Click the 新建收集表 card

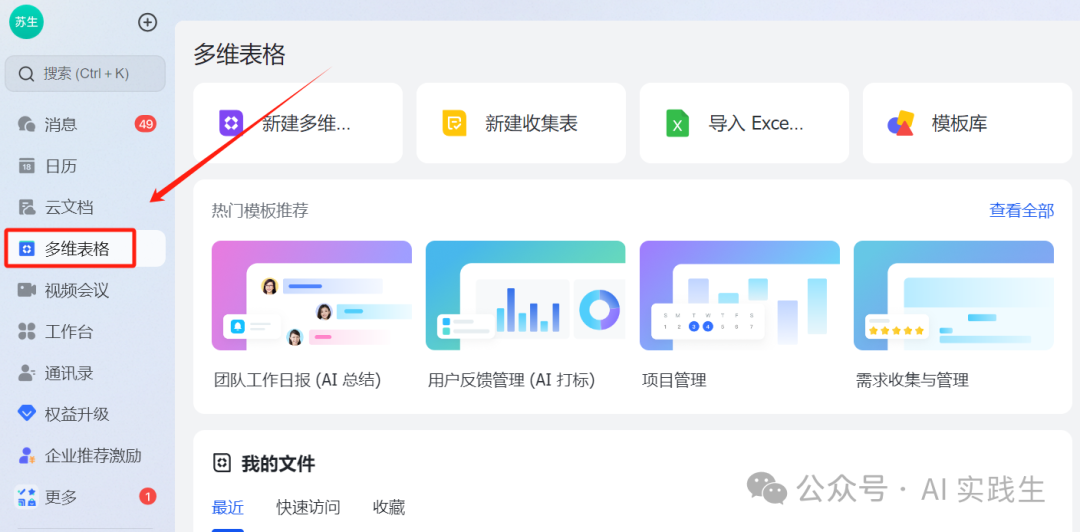click(x=521, y=123)
